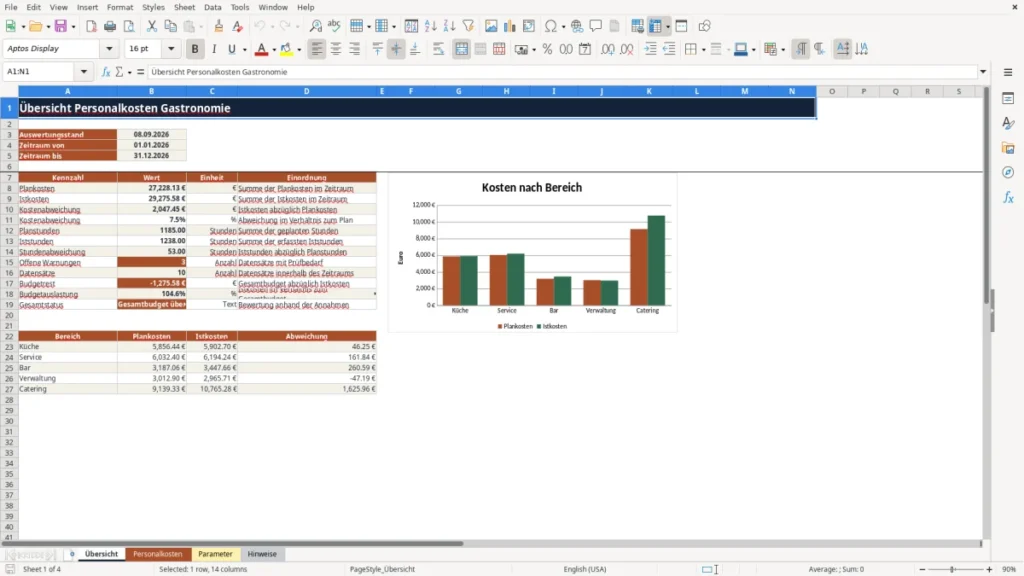Format as date with the calendar icon
The image size is (1024, 576).
(x=585, y=49)
